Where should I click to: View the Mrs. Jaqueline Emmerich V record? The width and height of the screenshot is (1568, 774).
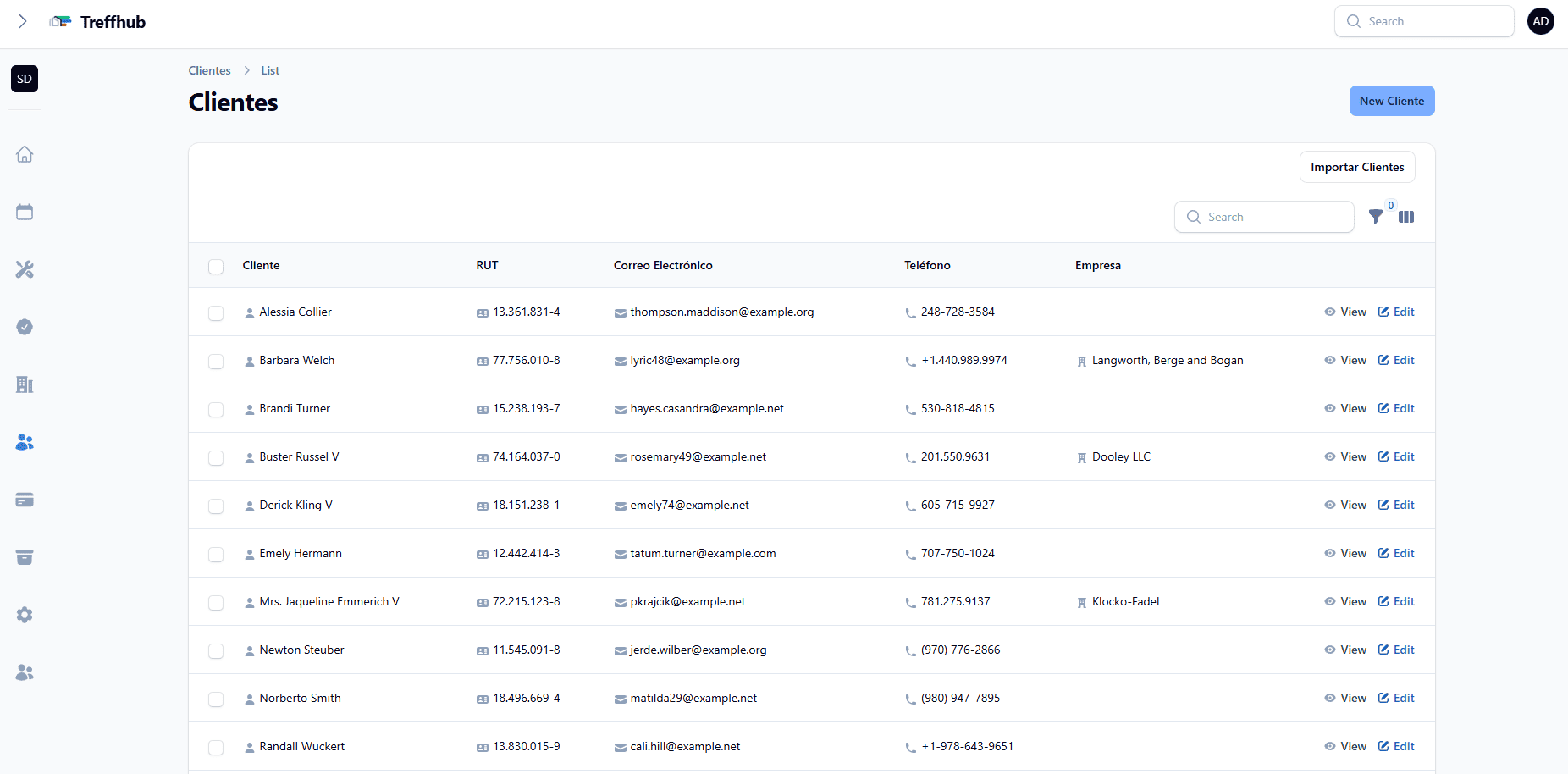point(1345,601)
